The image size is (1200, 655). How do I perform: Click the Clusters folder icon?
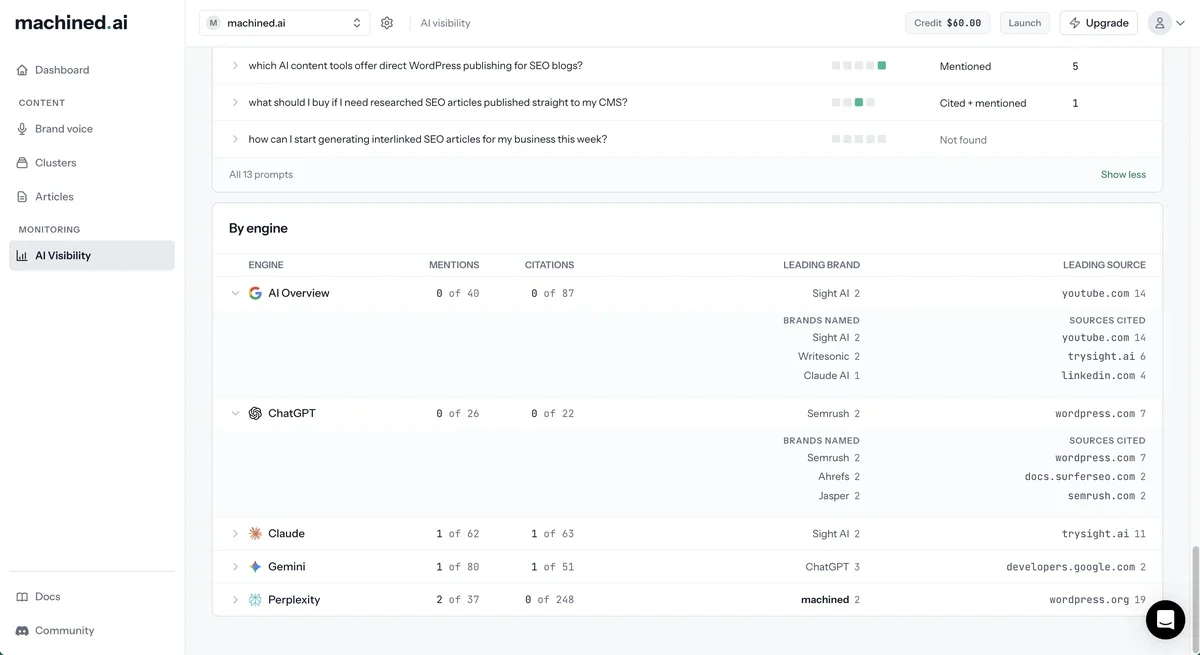[22, 163]
